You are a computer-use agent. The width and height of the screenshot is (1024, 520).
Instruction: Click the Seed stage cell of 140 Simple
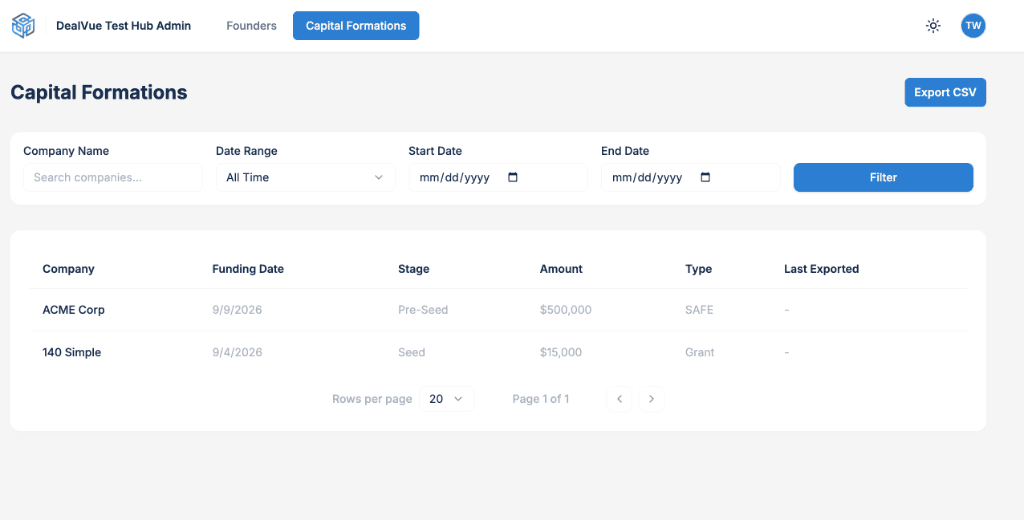click(x=411, y=352)
